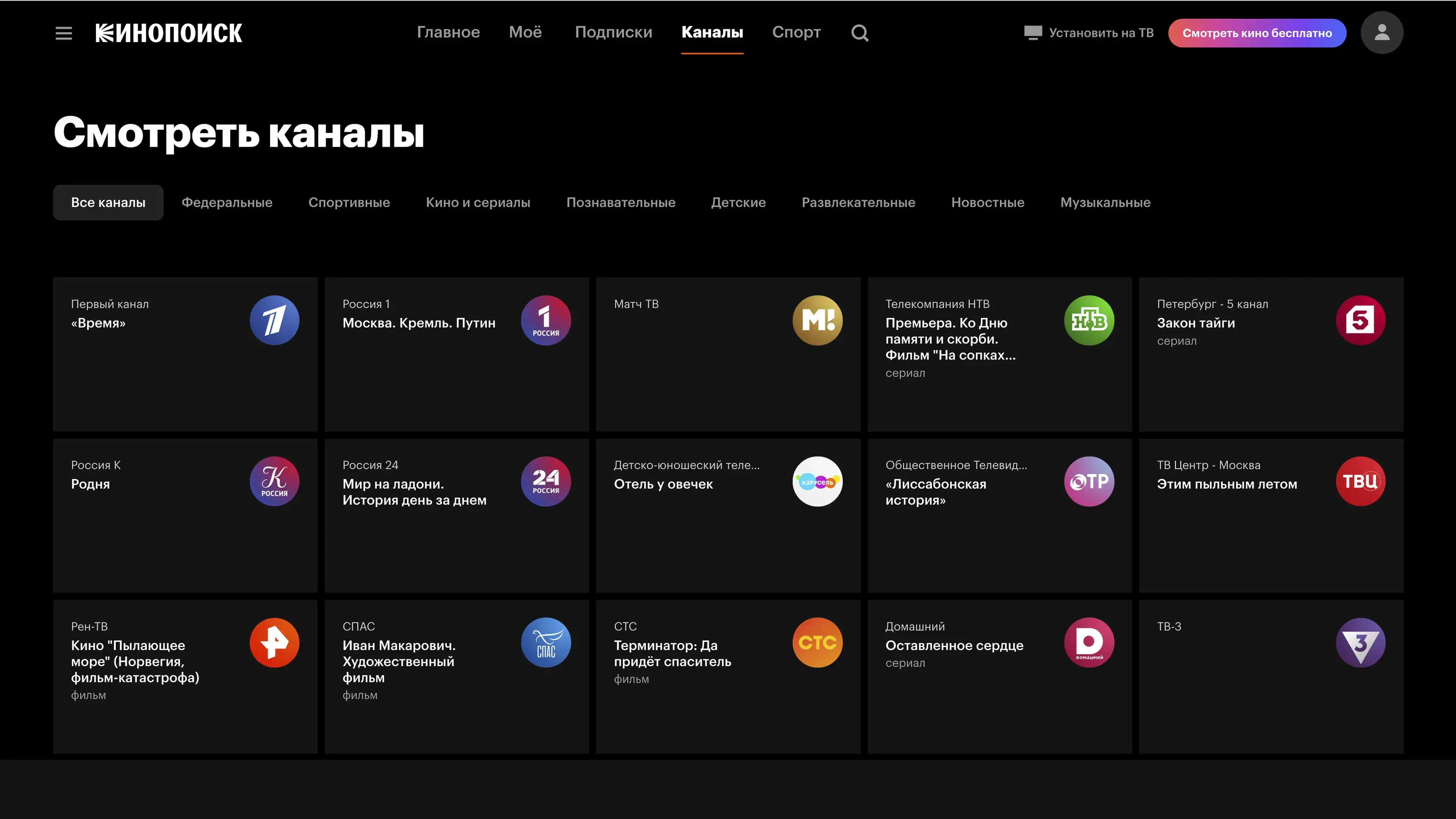Click the НТВ green logo icon

tap(1089, 320)
